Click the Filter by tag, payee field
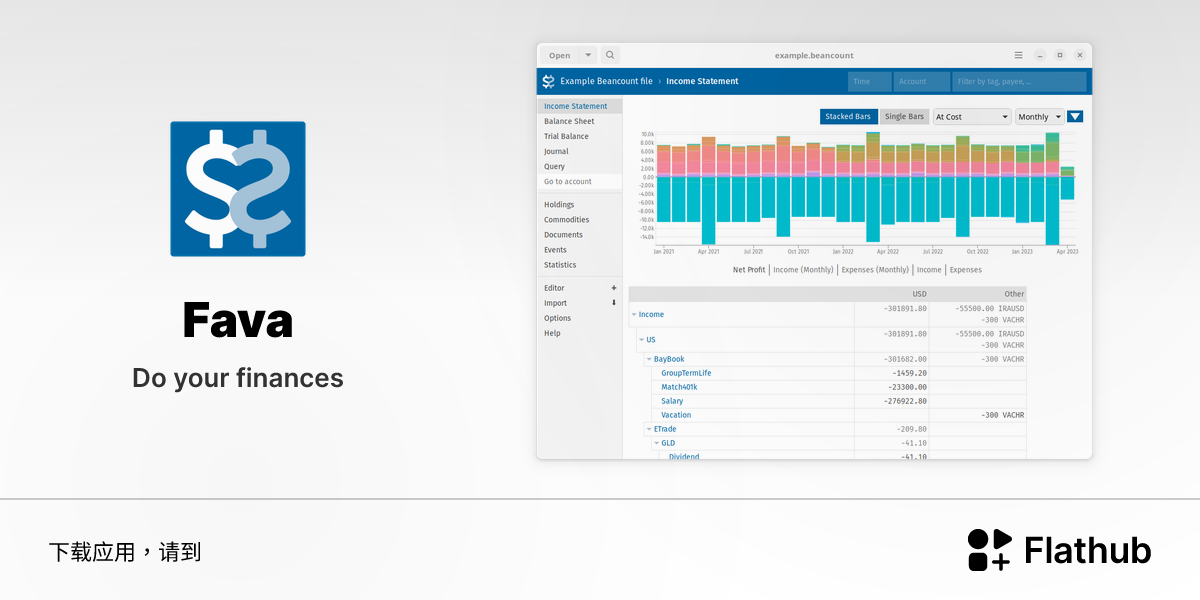 [x=1020, y=81]
